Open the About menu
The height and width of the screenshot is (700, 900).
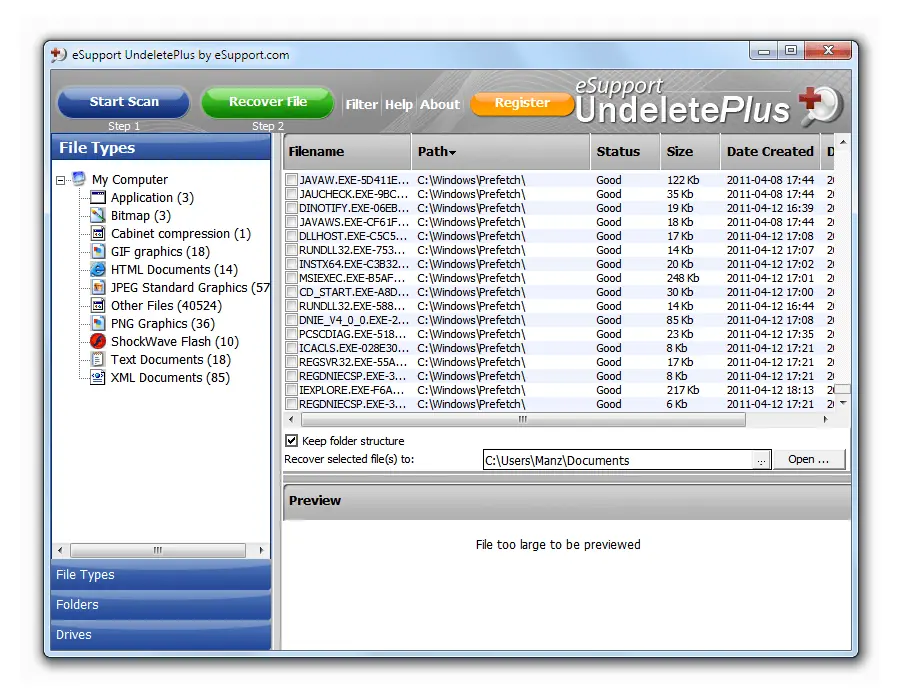pos(440,104)
